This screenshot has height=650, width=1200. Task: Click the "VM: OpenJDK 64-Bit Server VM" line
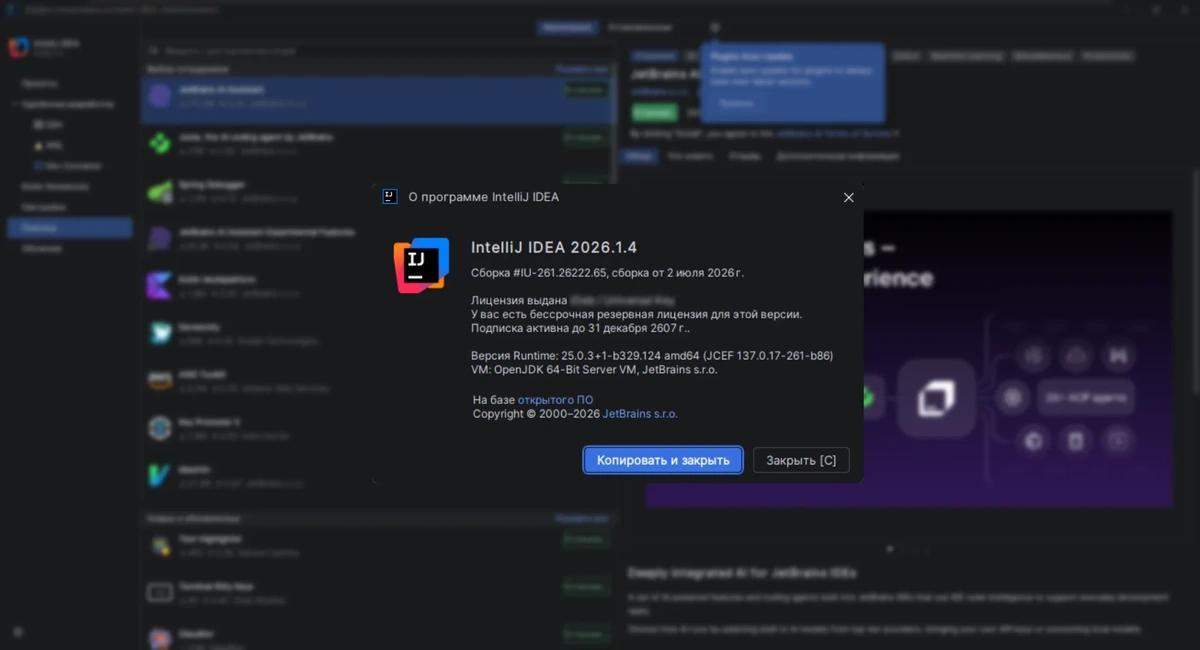[x=594, y=369]
